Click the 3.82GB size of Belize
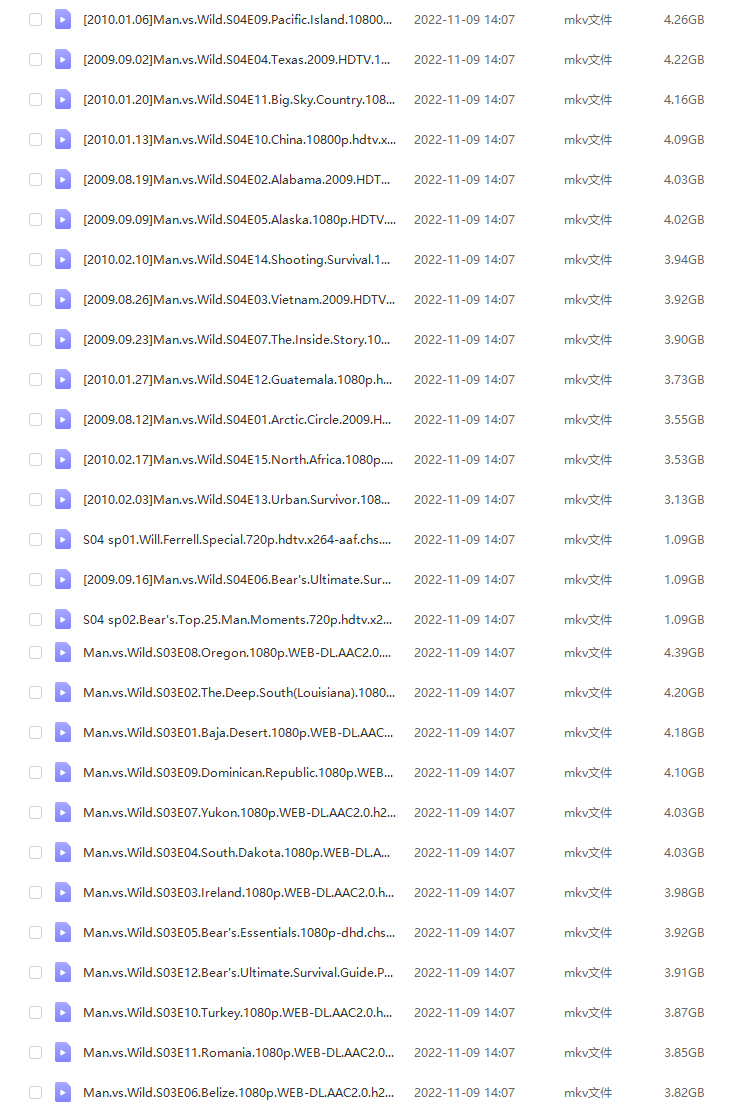 click(x=683, y=1092)
